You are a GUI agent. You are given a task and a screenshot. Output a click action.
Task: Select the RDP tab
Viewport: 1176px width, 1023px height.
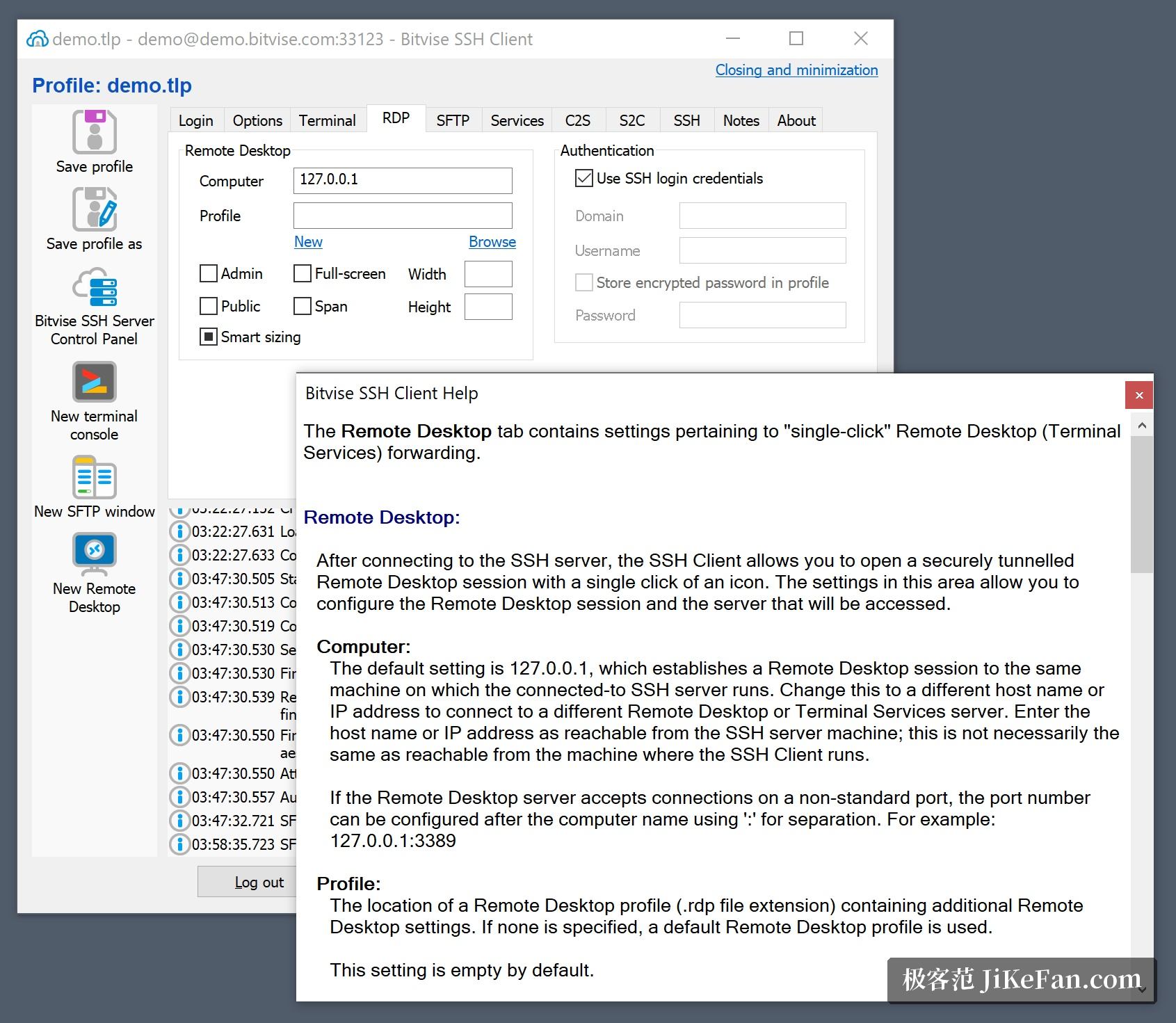click(x=396, y=118)
